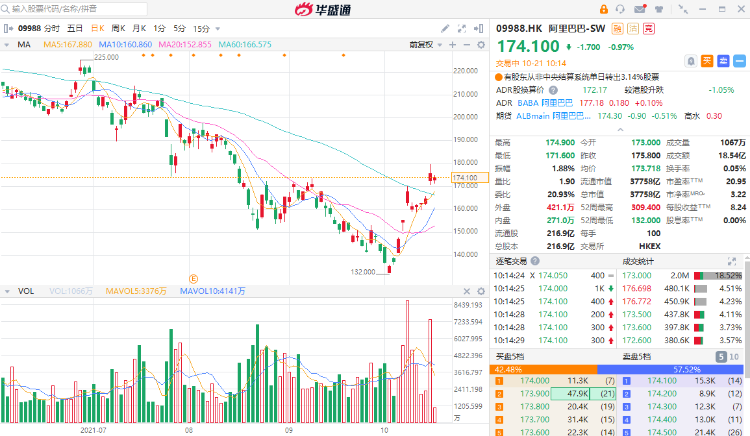This screenshot has height=436, width=750.
Task: Click the orange lock icon in title bar
Action: (604, 9)
